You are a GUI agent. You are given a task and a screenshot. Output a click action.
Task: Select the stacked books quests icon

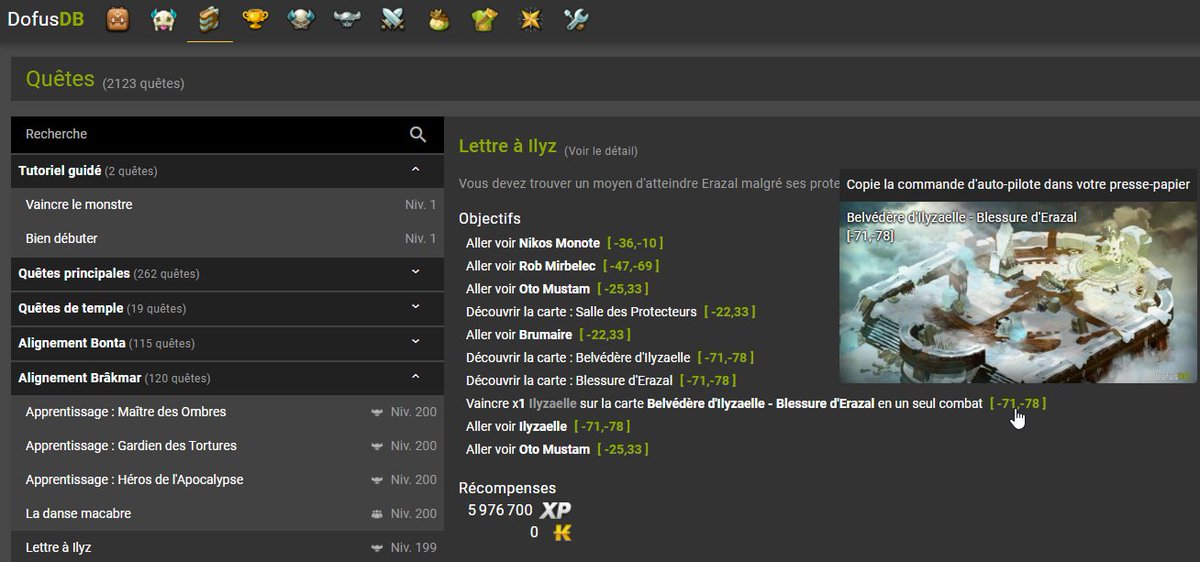coord(210,19)
